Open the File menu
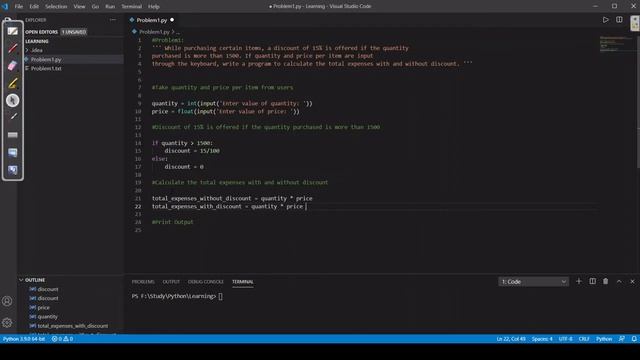Viewport: 640px width, 360px height. point(19,7)
